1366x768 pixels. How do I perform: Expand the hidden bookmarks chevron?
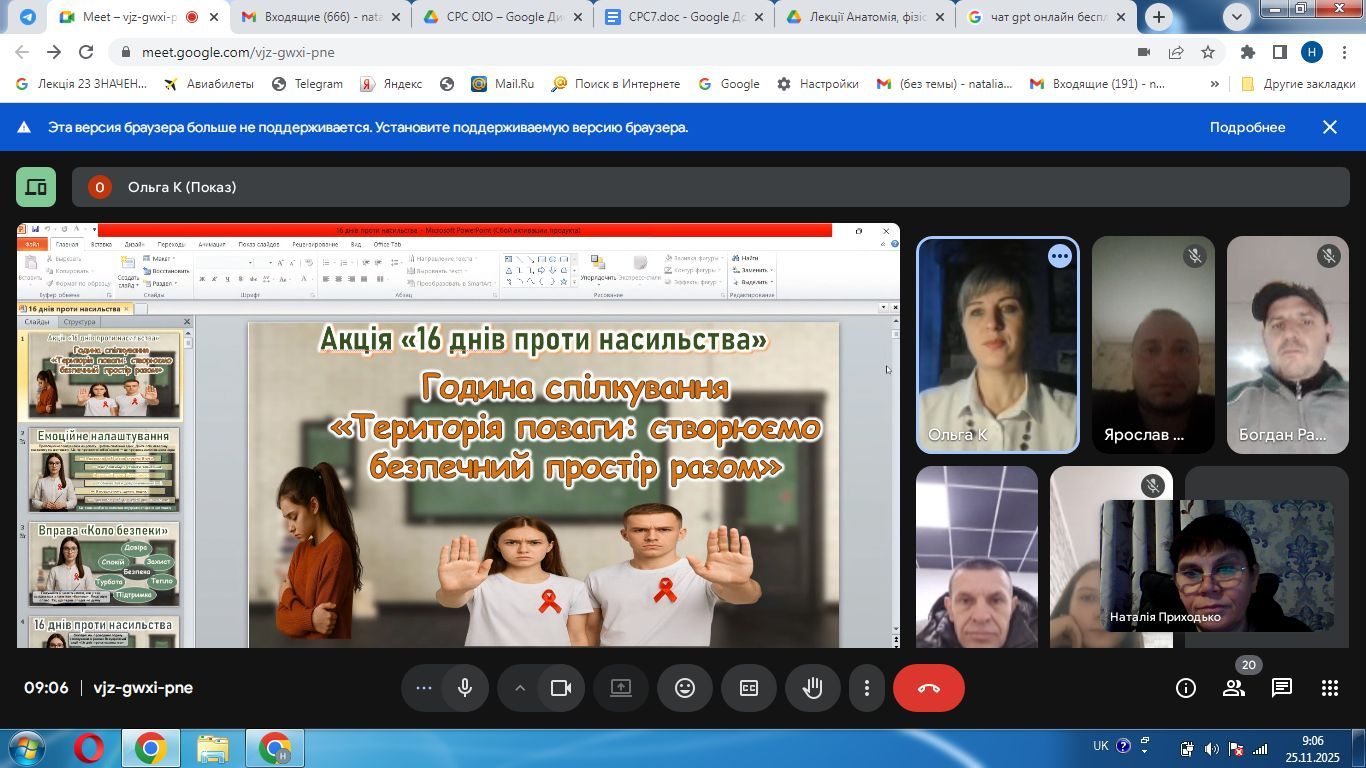[1215, 84]
